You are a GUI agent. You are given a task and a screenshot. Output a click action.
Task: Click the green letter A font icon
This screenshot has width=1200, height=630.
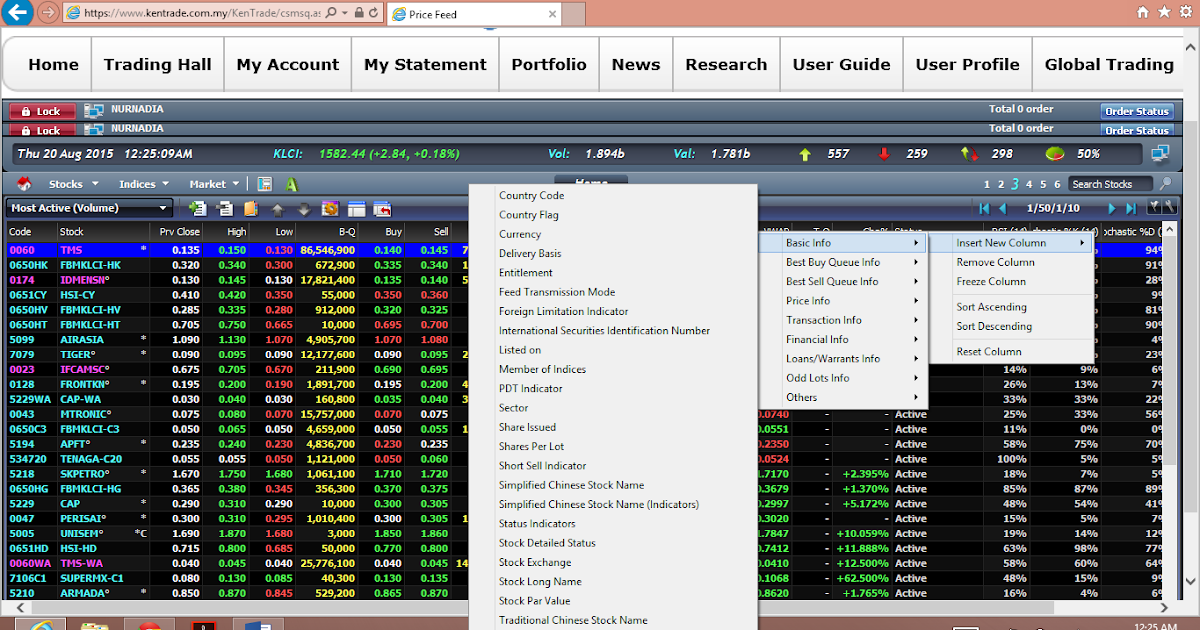pyautogui.click(x=292, y=184)
